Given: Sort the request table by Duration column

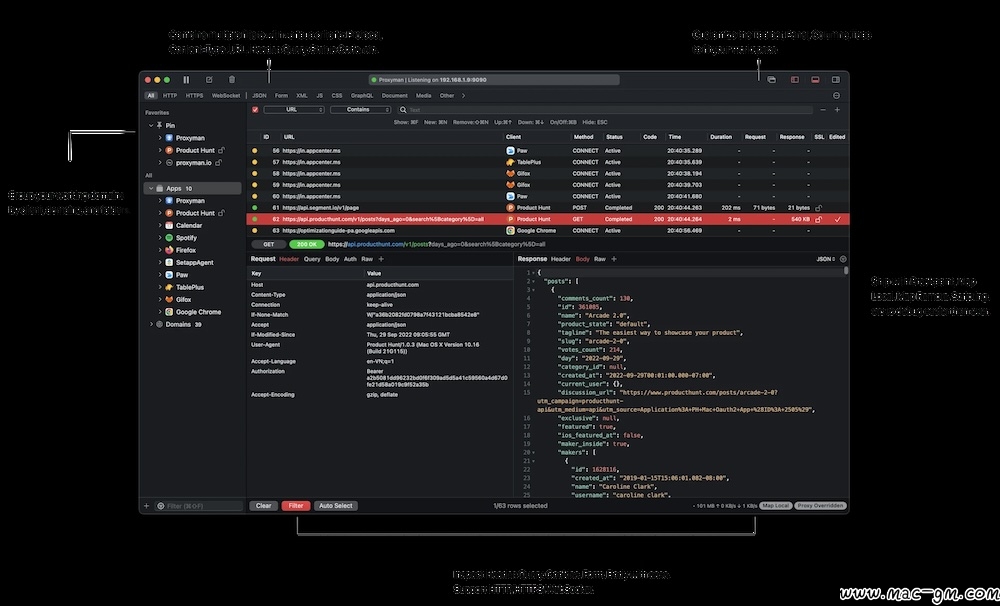Looking at the screenshot, I should [721, 137].
